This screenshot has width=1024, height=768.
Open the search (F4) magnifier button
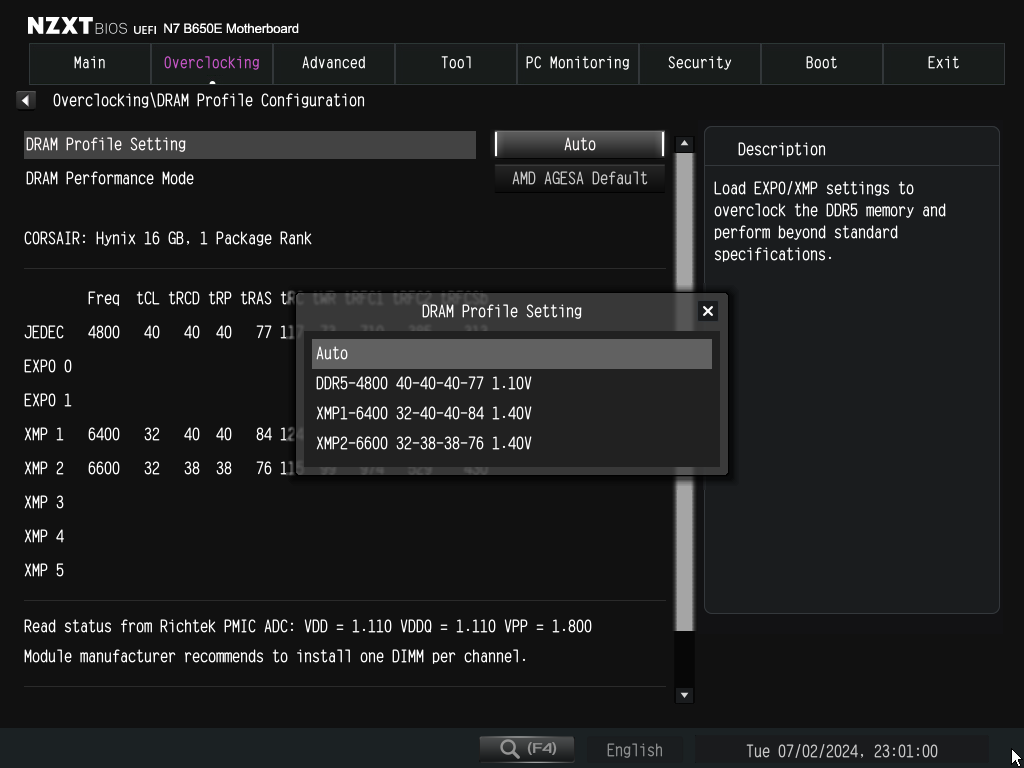click(527, 749)
